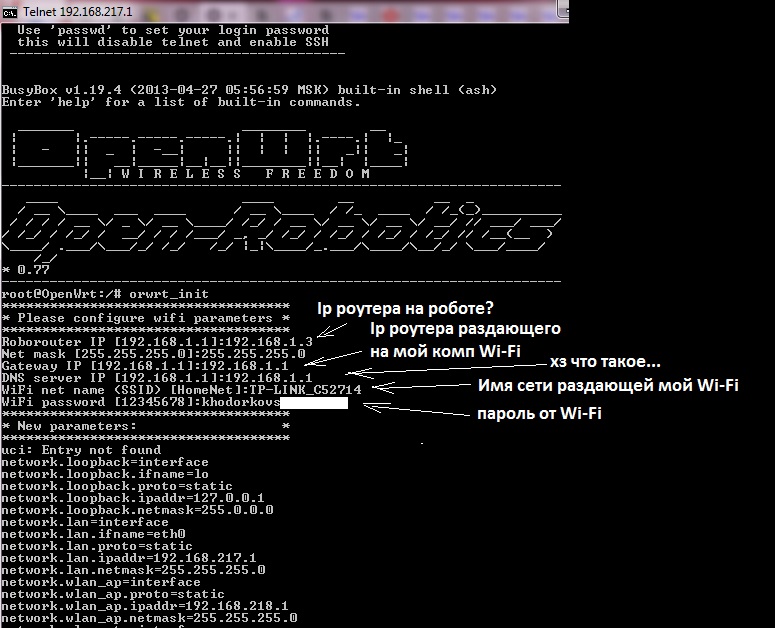The width and height of the screenshot is (775, 628).
Task: Open the Telnet window system menu icon
Action: pos(10,12)
